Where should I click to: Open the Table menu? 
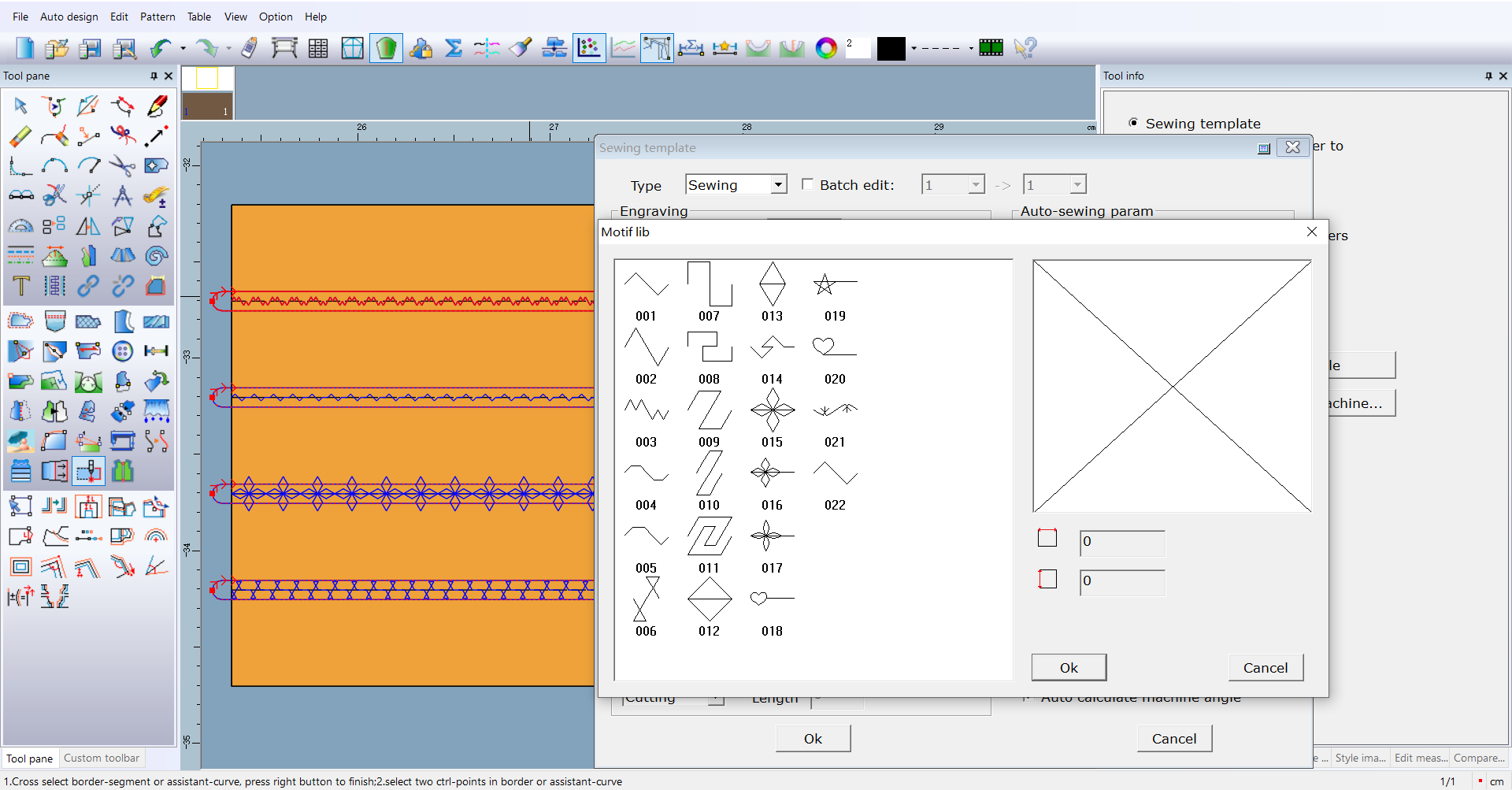[199, 17]
